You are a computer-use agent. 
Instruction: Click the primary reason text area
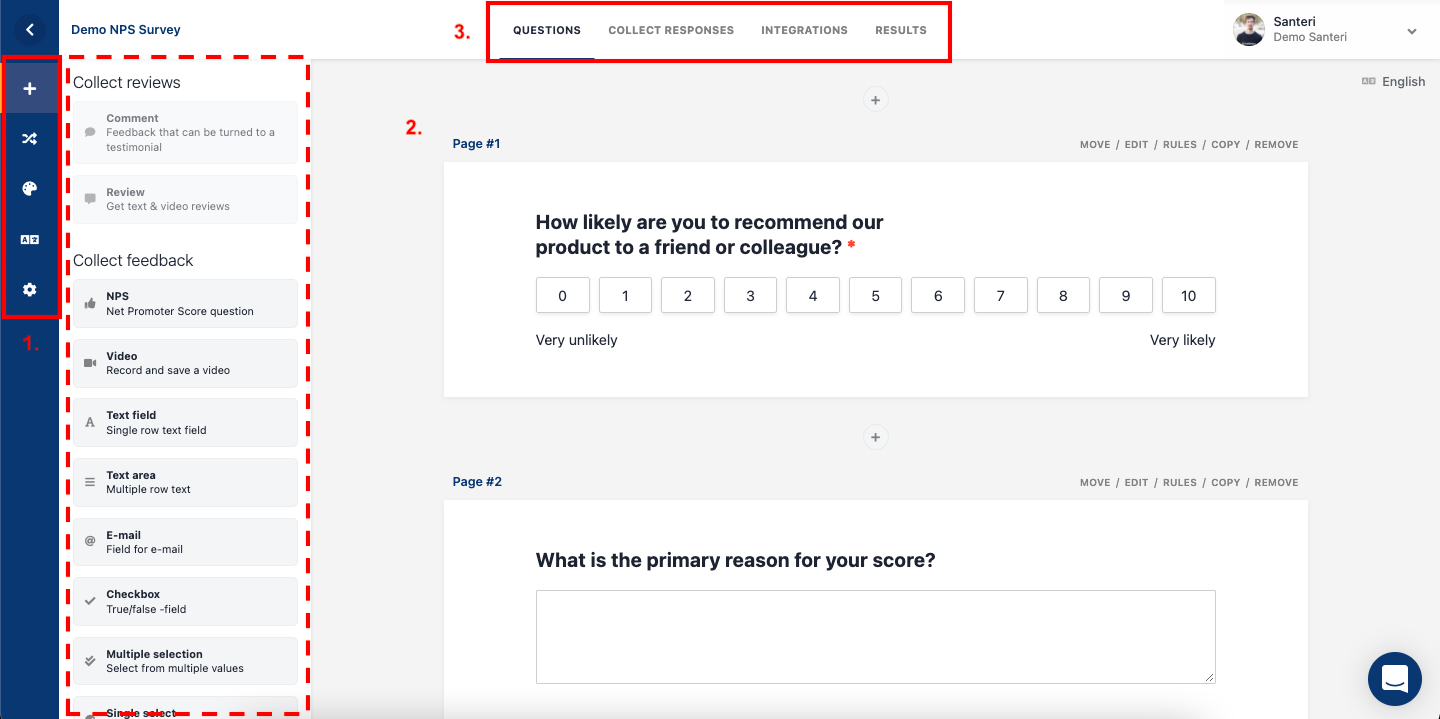[x=875, y=637]
